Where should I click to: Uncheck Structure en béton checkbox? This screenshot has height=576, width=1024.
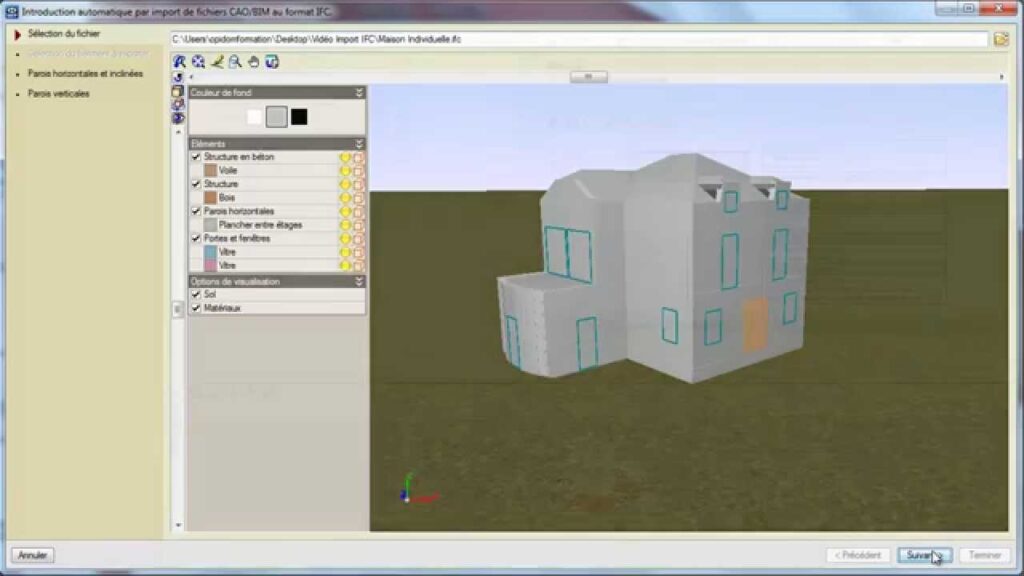196,157
